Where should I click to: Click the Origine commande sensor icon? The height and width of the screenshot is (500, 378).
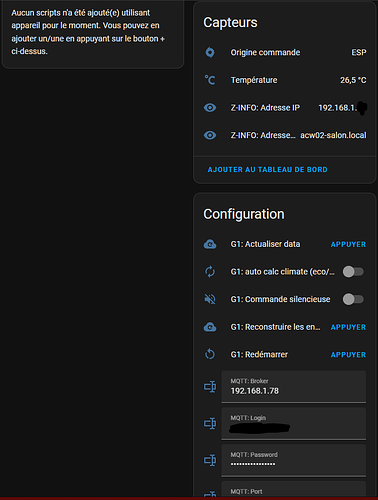click(x=210, y=52)
